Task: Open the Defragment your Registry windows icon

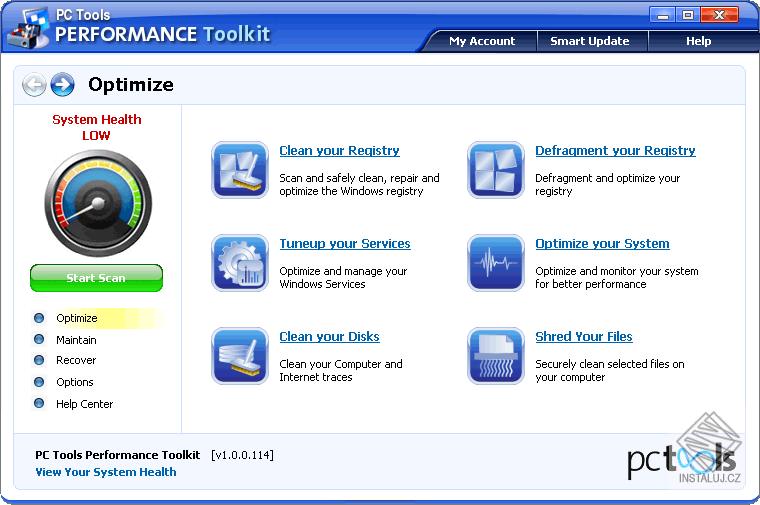Action: (x=495, y=170)
